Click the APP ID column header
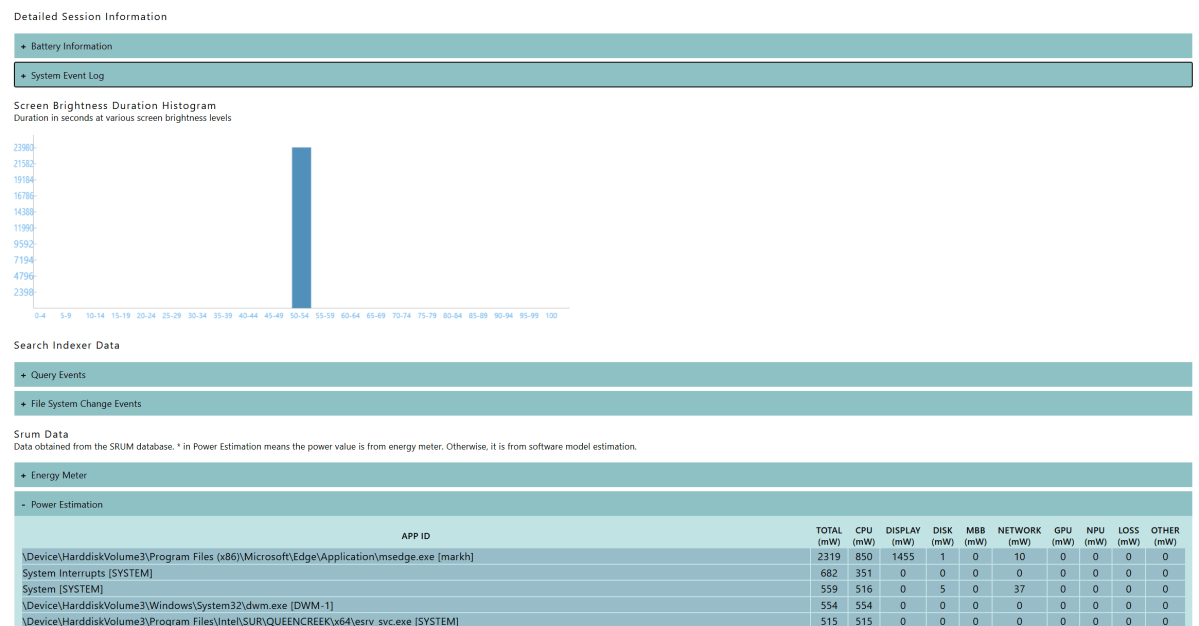1199x626 pixels. [415, 536]
